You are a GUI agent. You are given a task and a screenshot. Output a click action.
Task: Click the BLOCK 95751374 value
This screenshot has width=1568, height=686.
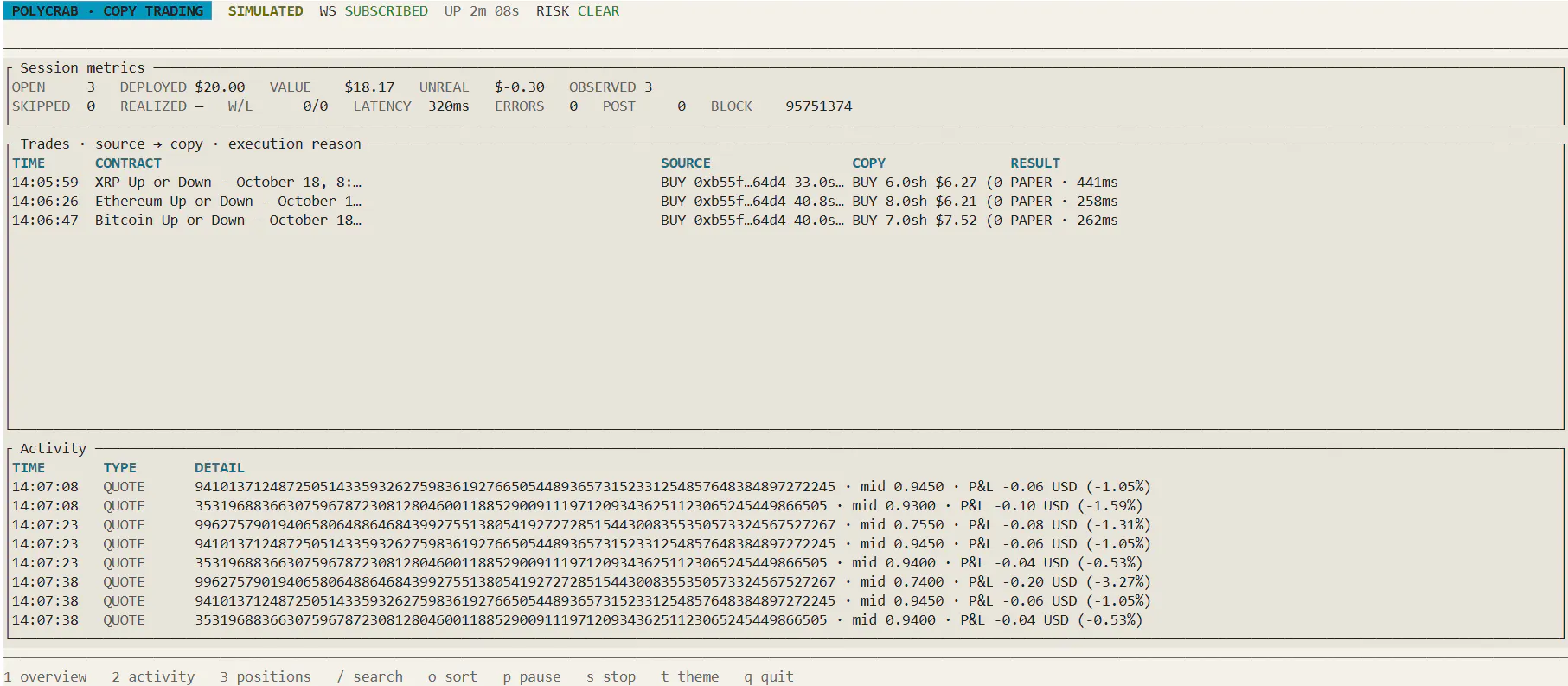(781, 106)
